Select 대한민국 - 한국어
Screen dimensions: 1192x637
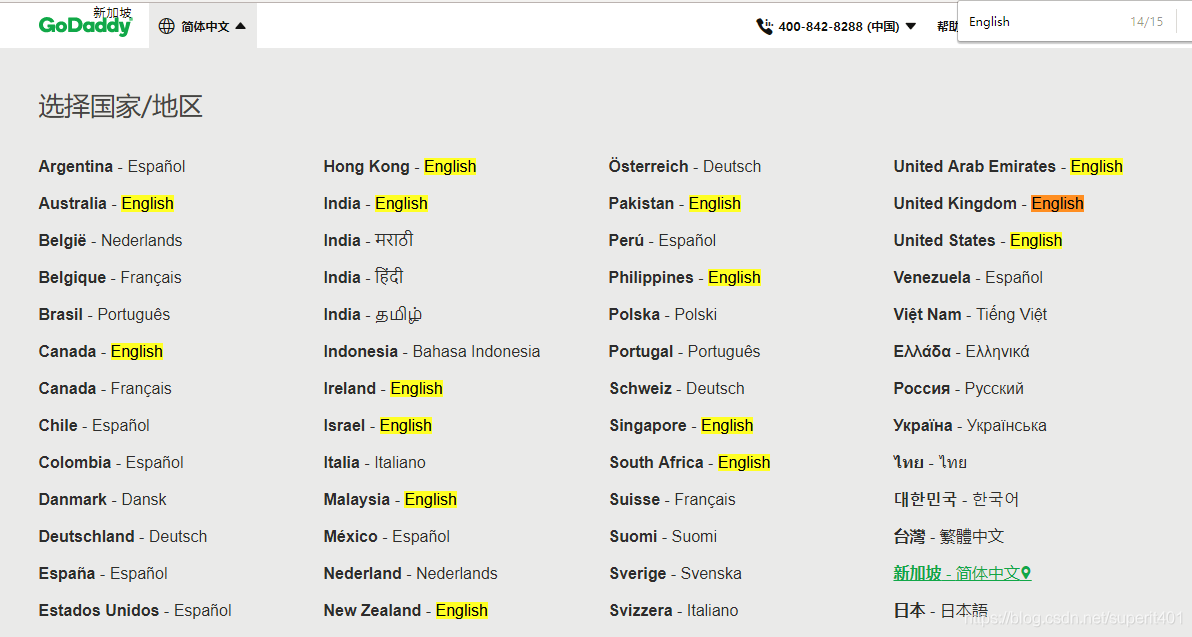[x=956, y=499]
